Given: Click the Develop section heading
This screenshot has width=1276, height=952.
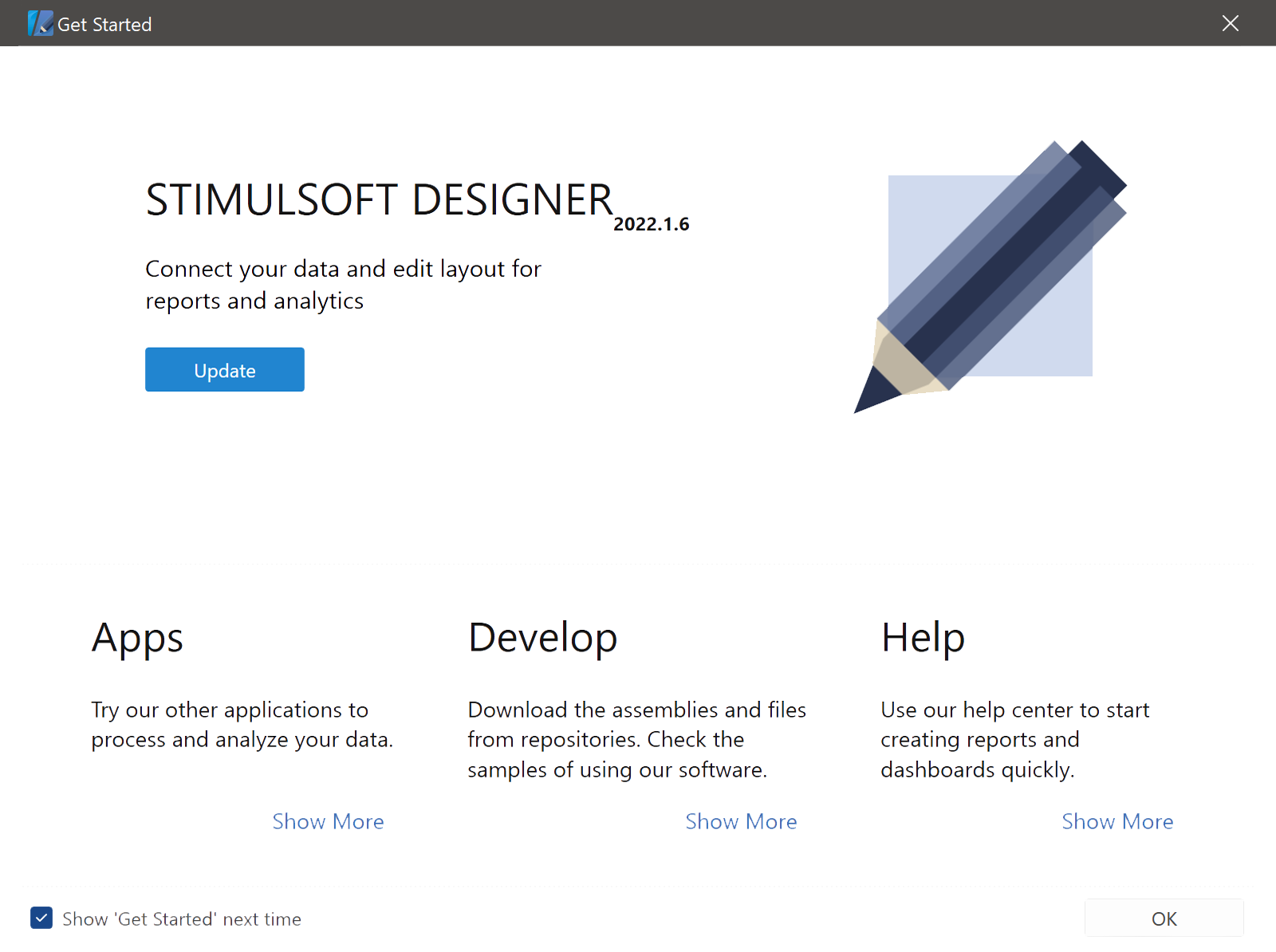Looking at the screenshot, I should tap(542, 638).
